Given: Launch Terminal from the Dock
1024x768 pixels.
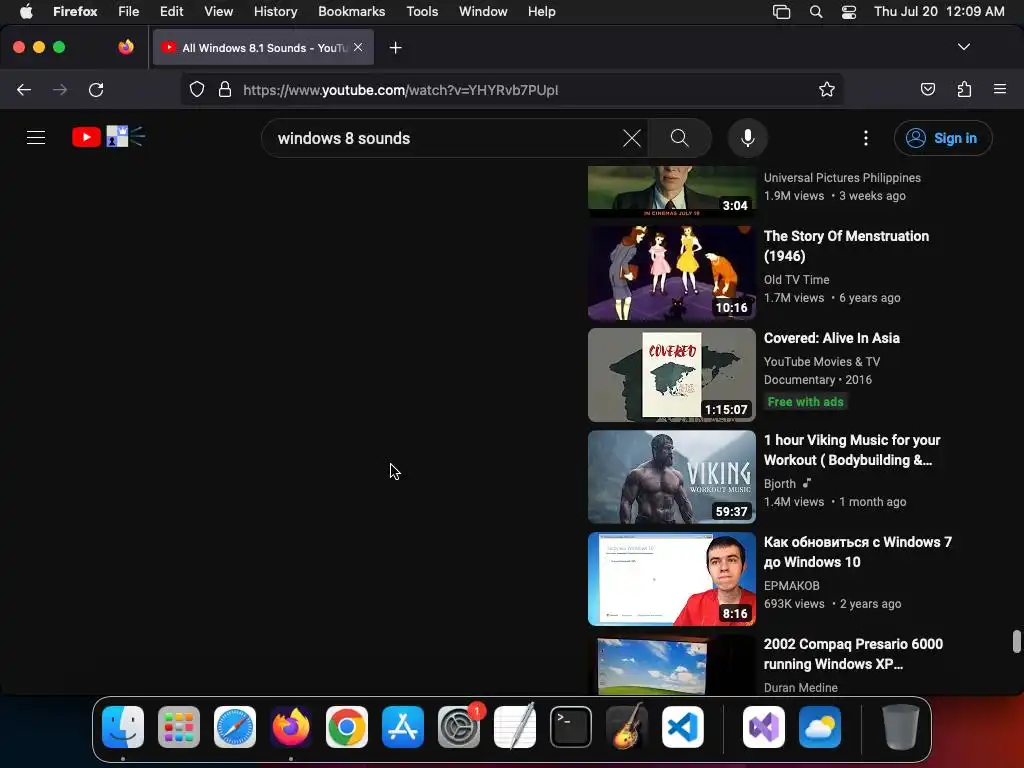Looking at the screenshot, I should pyautogui.click(x=571, y=727).
